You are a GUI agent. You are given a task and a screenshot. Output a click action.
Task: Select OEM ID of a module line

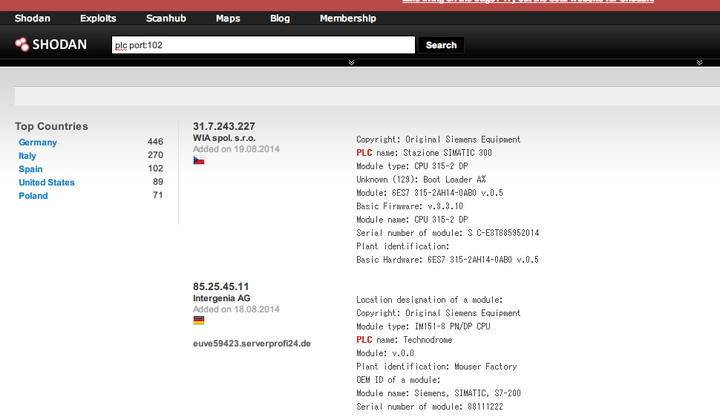398,380
